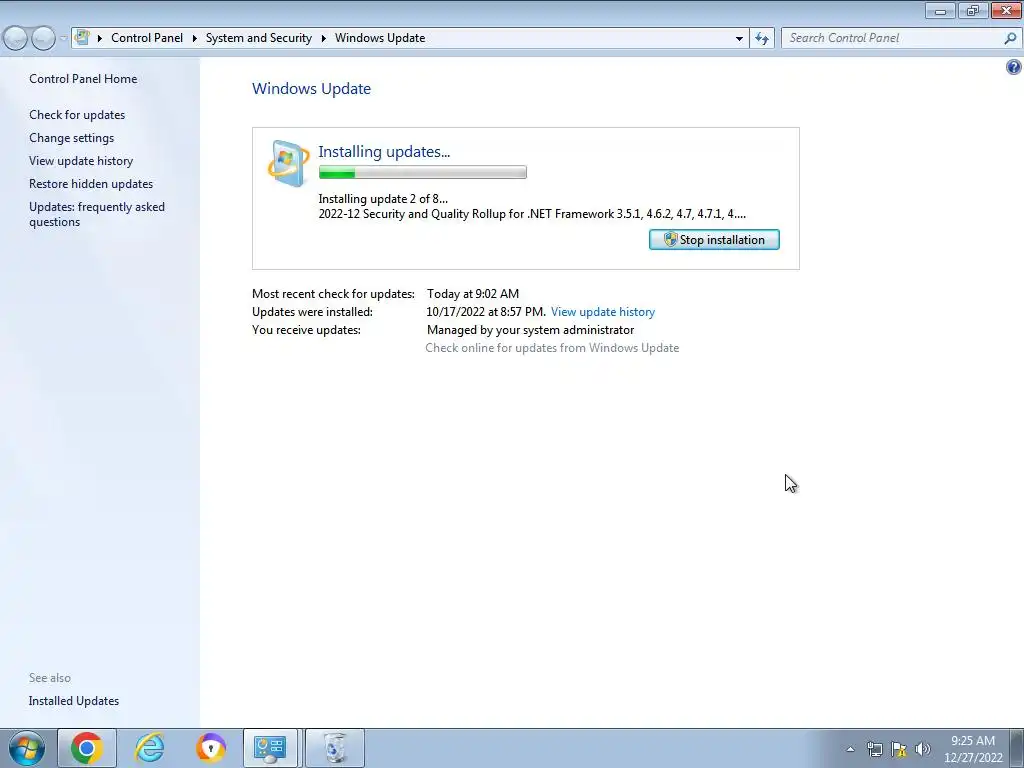The width and height of the screenshot is (1024, 768).
Task: Expand the arrow after System and Security
Action: coord(323,38)
